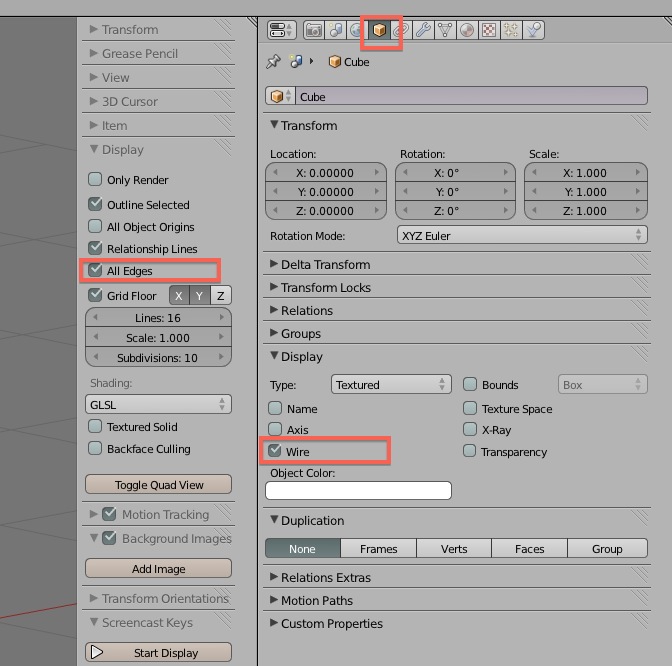
Task: Open the GLSL shading dropdown
Action: [158, 404]
